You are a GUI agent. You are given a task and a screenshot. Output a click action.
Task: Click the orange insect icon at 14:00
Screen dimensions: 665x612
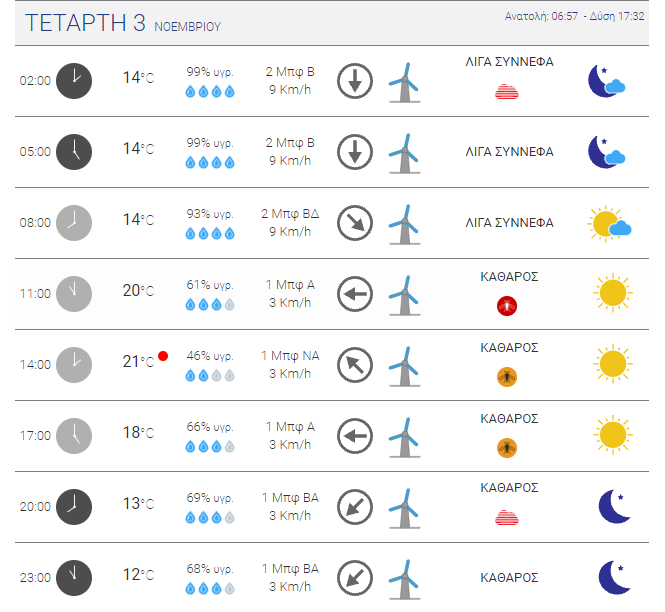click(x=506, y=377)
